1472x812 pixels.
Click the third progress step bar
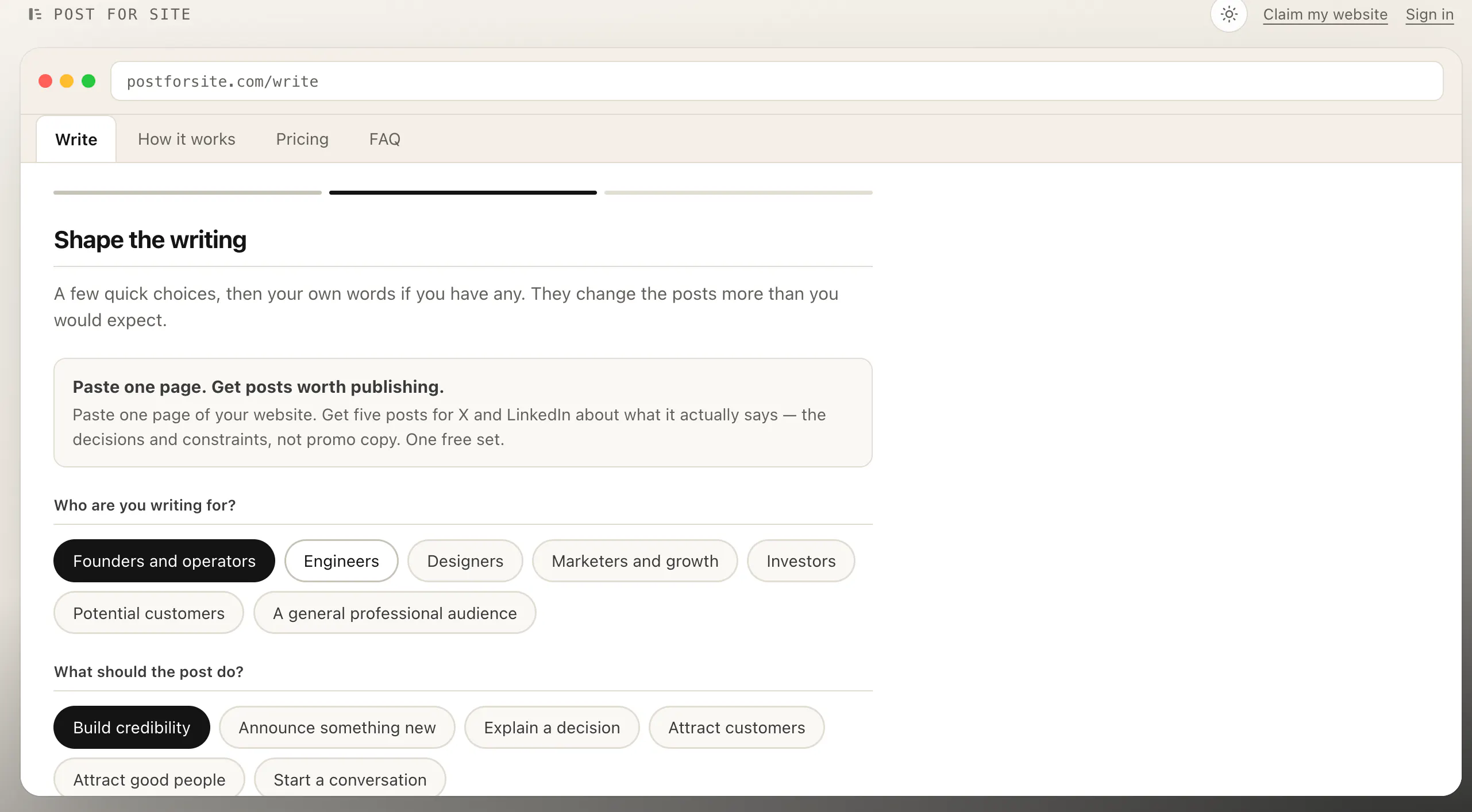click(738, 192)
